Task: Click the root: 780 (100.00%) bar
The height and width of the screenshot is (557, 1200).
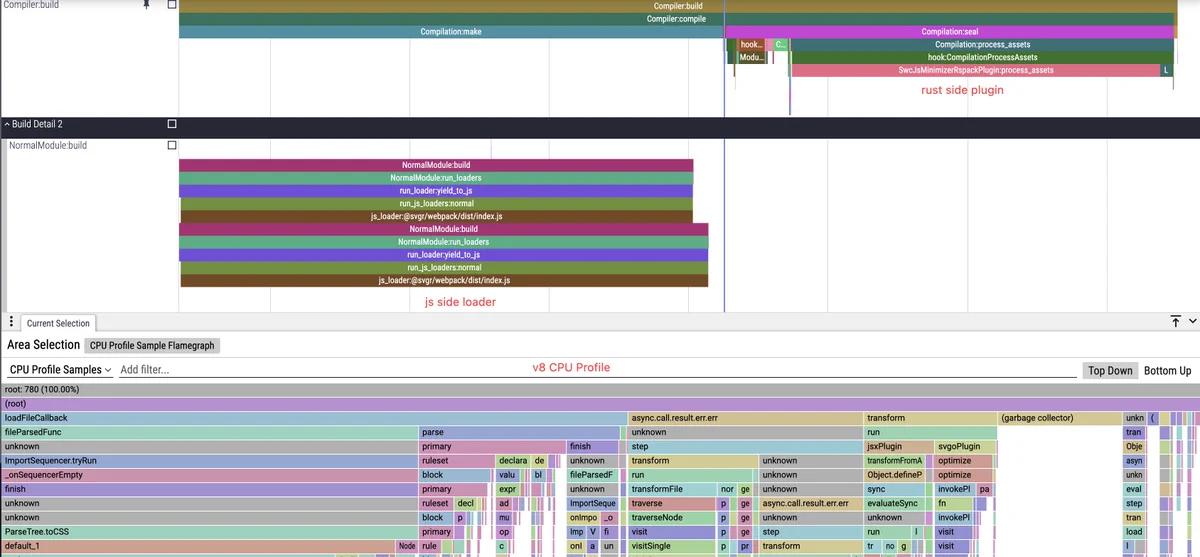Action: (600, 390)
